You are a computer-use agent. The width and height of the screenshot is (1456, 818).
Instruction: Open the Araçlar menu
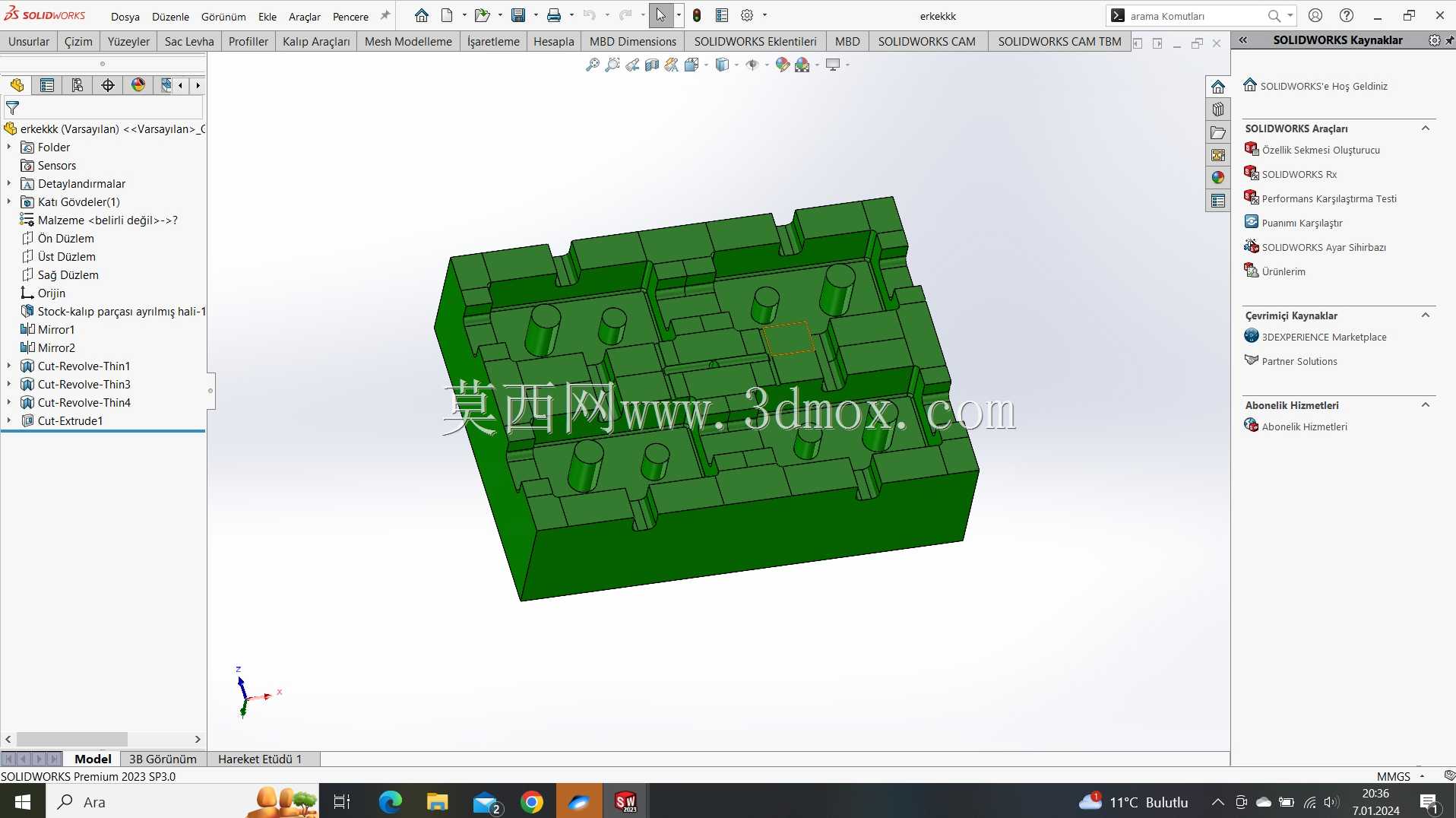(305, 16)
